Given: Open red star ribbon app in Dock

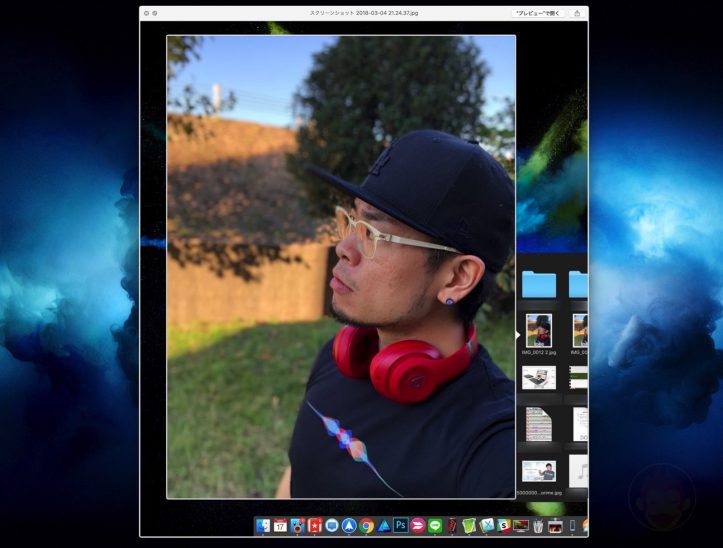Looking at the screenshot, I should click(x=315, y=525).
